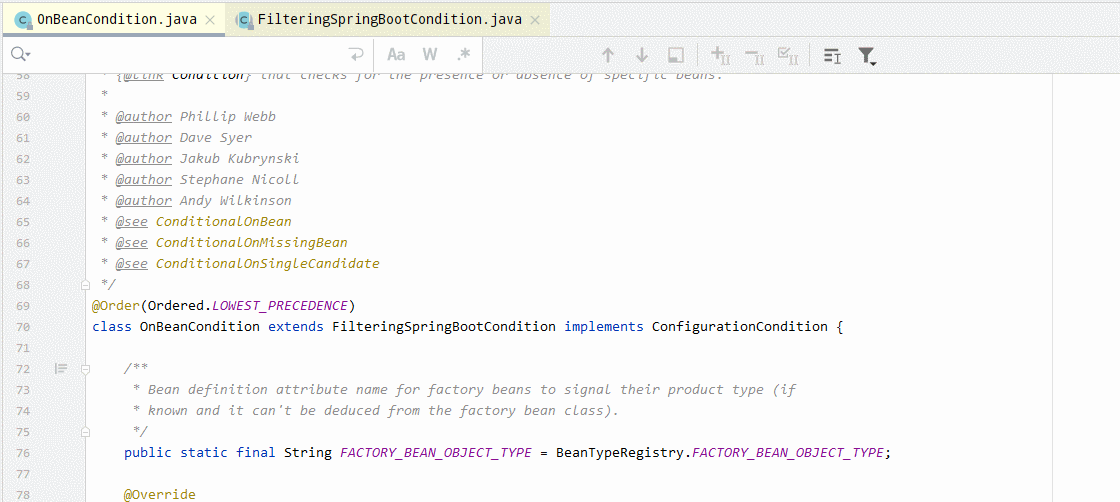Open search history magnifier dropdown
The image size is (1120, 502).
click(x=20, y=55)
